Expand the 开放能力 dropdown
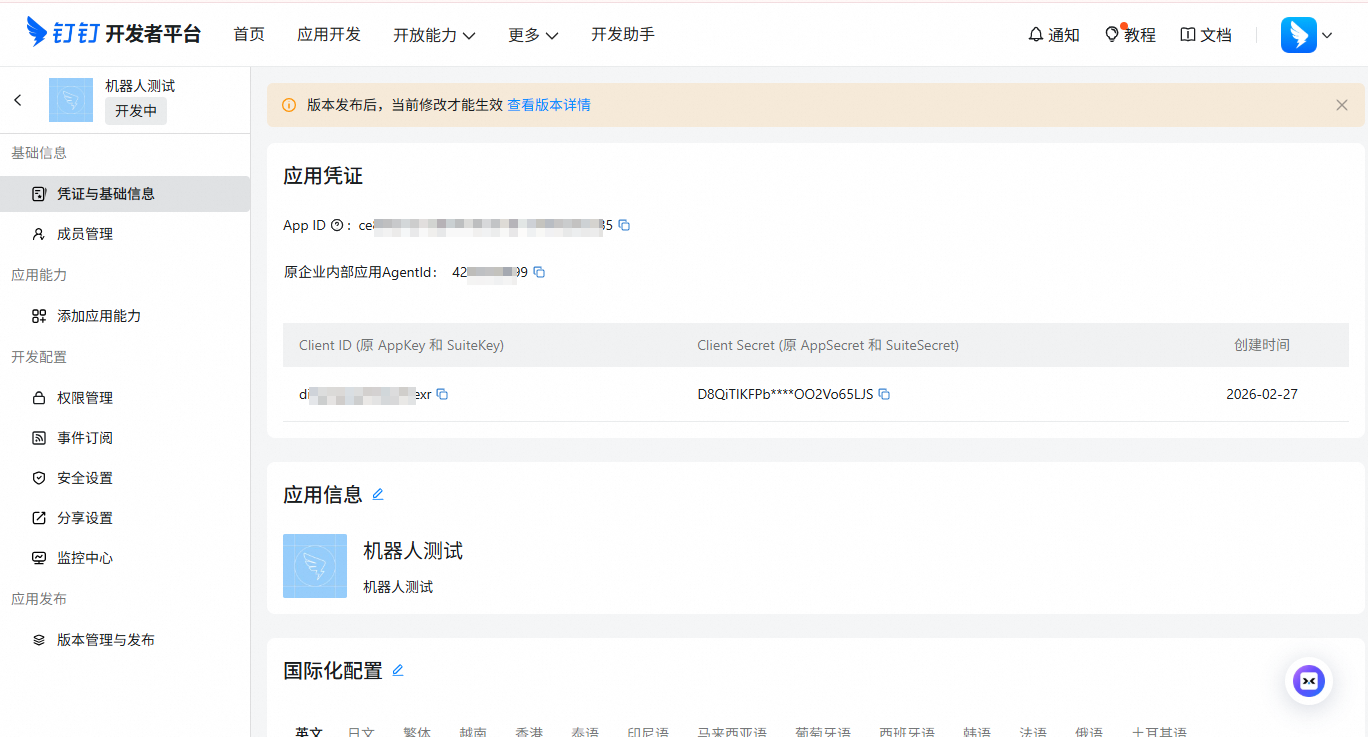1368x737 pixels. 435,34
